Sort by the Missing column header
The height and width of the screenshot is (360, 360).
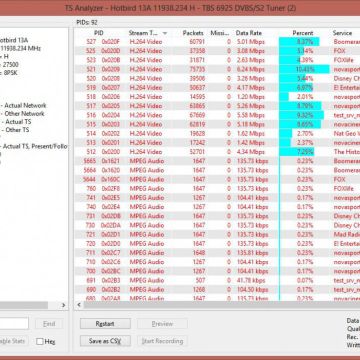click(x=220, y=33)
